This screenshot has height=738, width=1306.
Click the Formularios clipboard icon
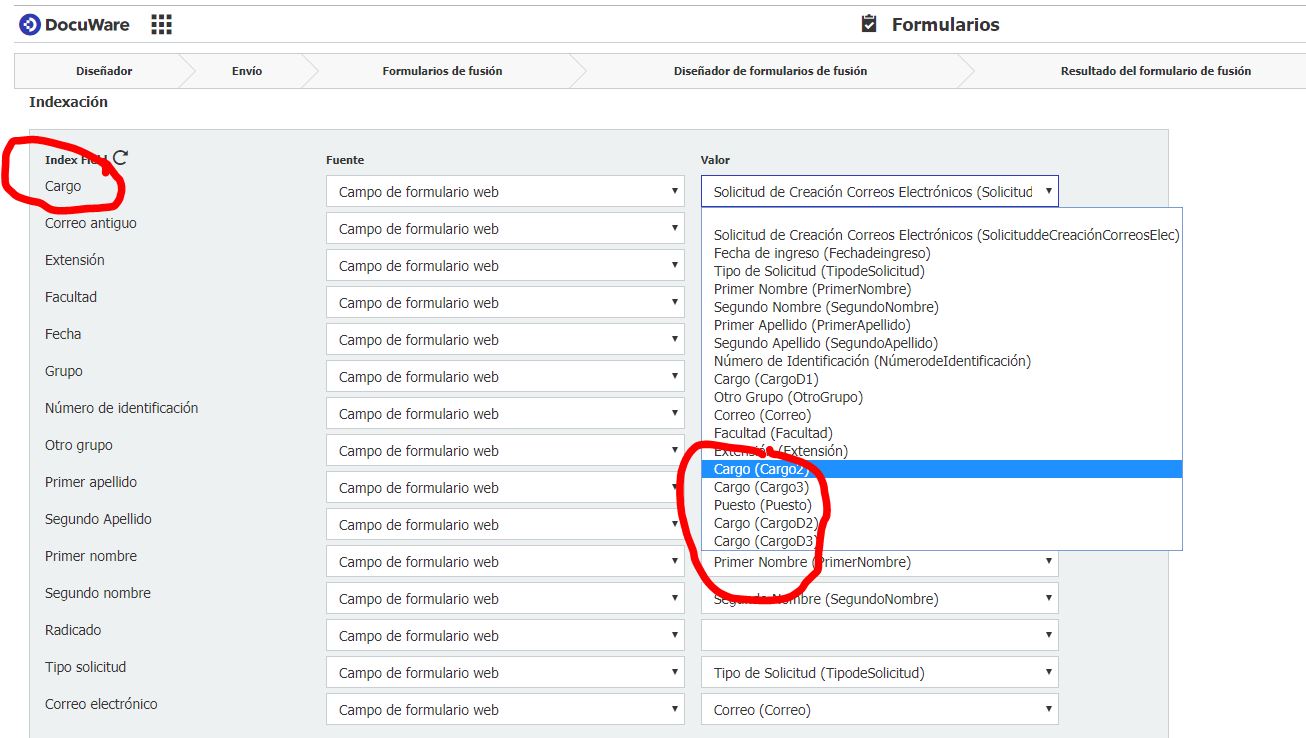[869, 24]
